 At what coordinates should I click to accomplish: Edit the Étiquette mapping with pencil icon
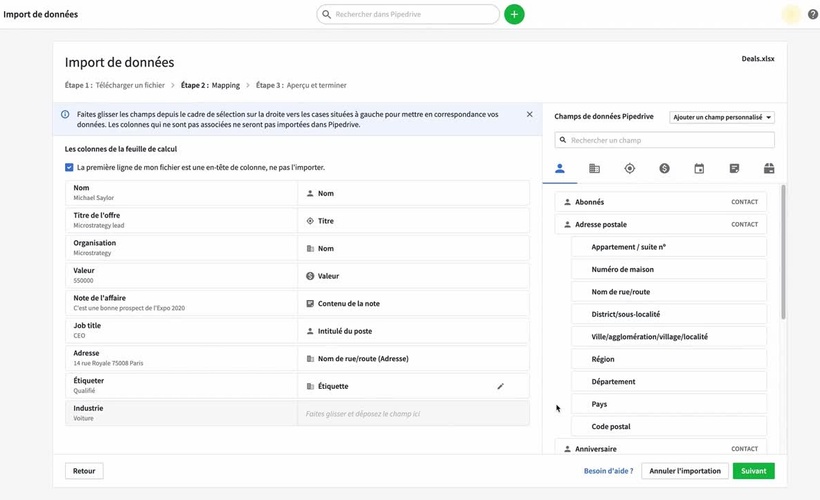pos(501,386)
